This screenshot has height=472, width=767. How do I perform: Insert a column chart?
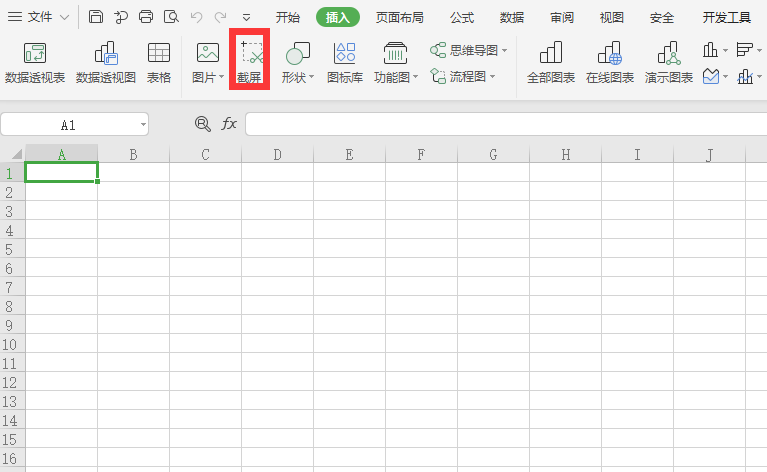tap(710, 49)
